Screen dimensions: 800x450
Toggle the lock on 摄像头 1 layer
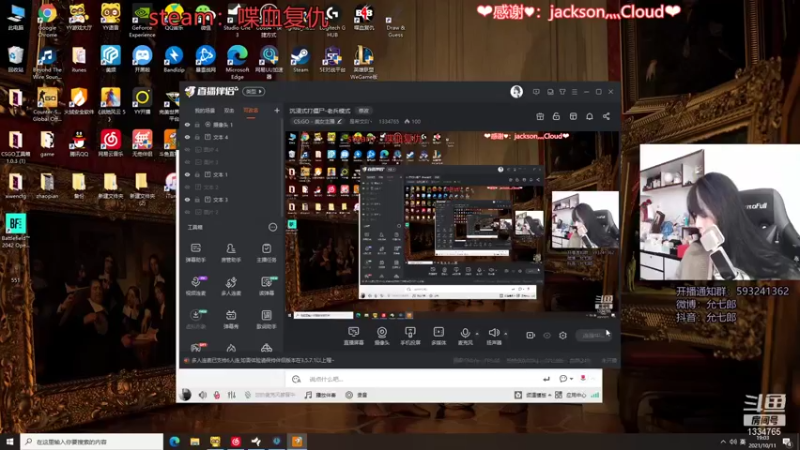click(x=197, y=124)
